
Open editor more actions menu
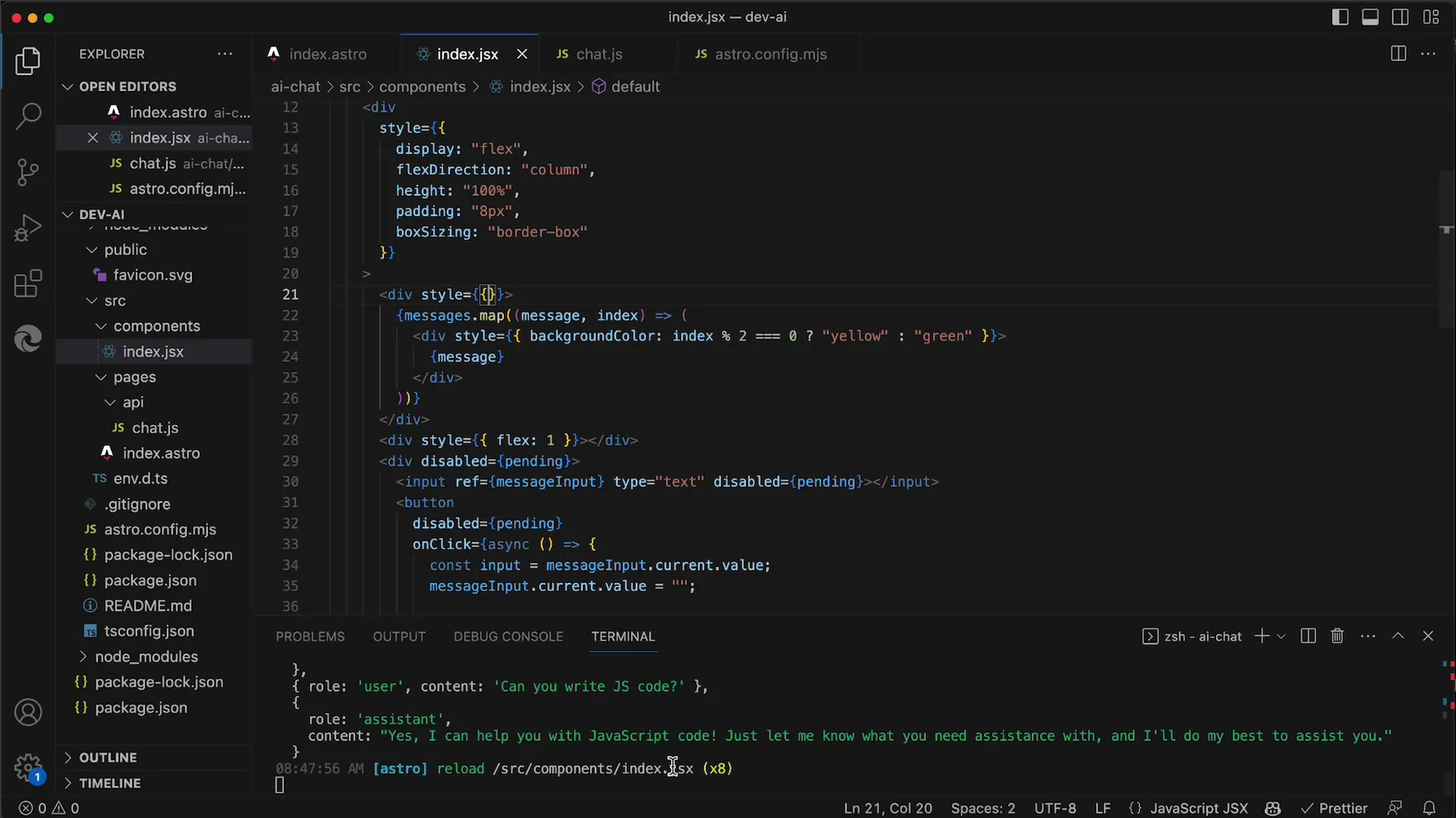click(1428, 54)
